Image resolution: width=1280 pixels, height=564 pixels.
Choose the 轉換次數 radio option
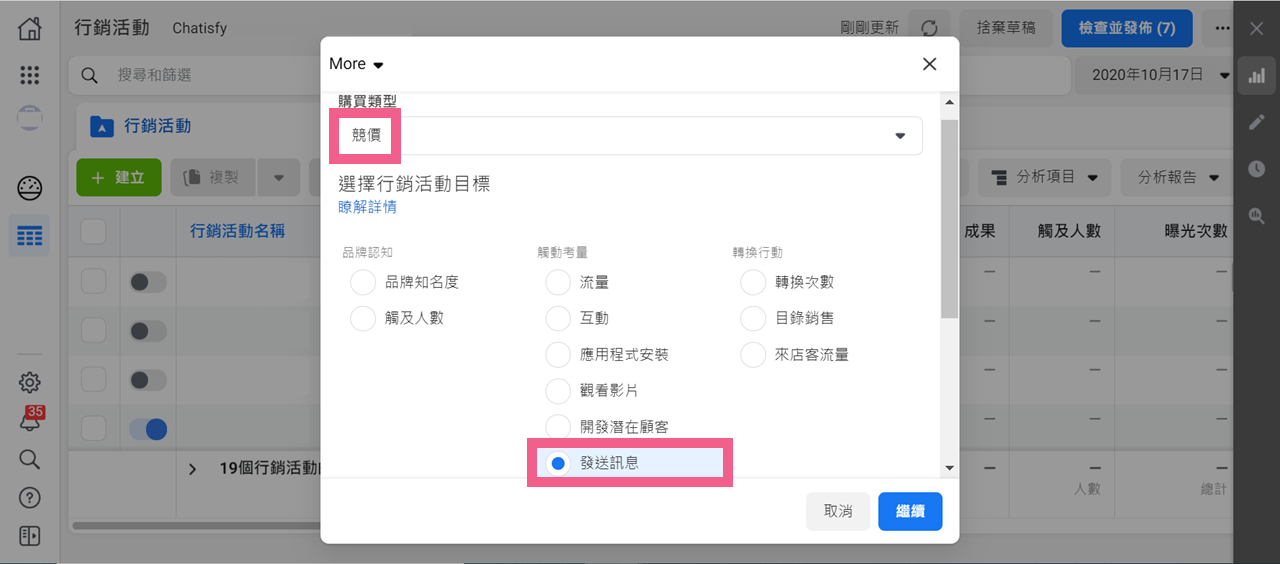[753, 283]
